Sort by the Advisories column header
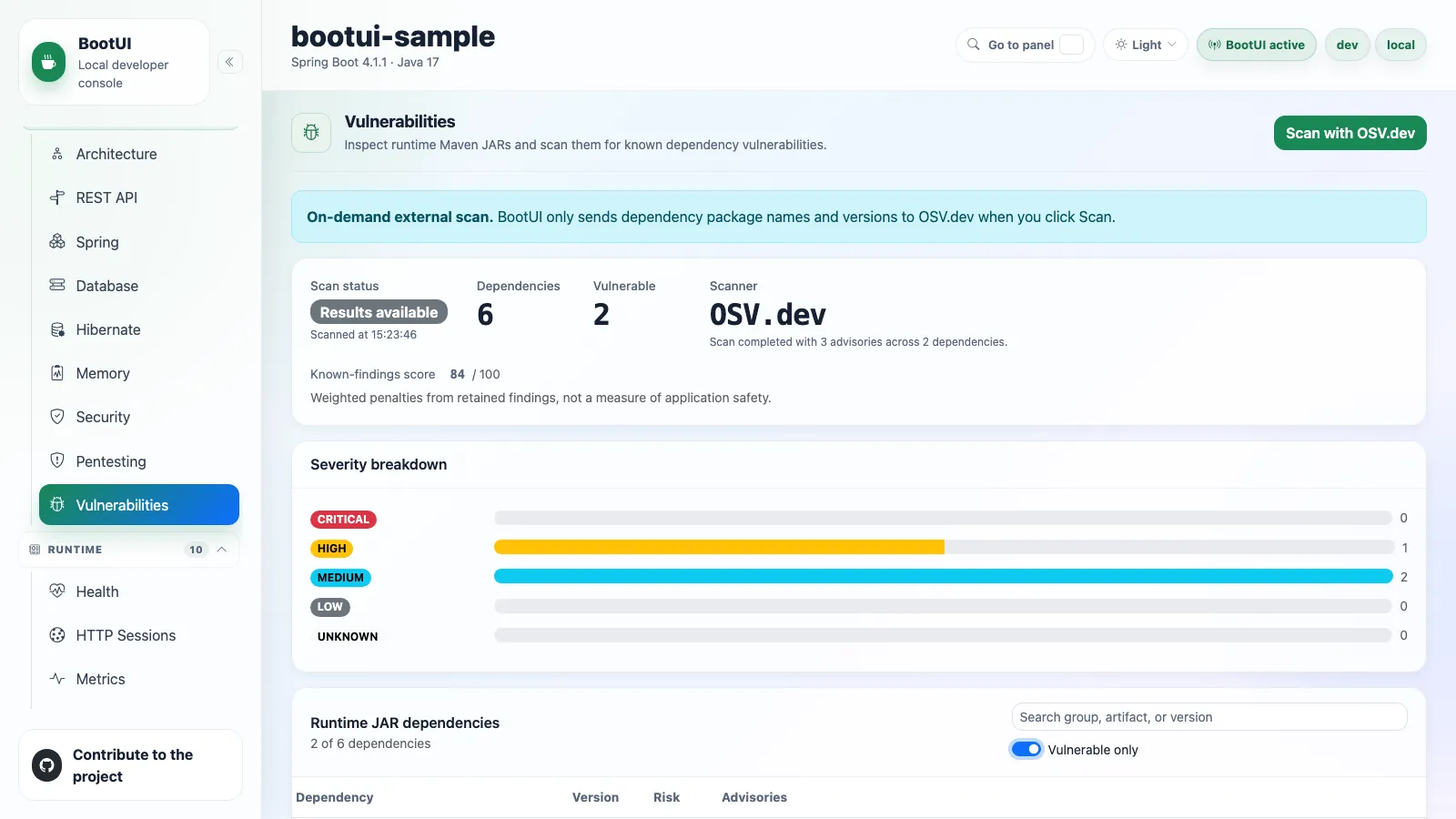This screenshot has width=1456, height=819. click(754, 797)
